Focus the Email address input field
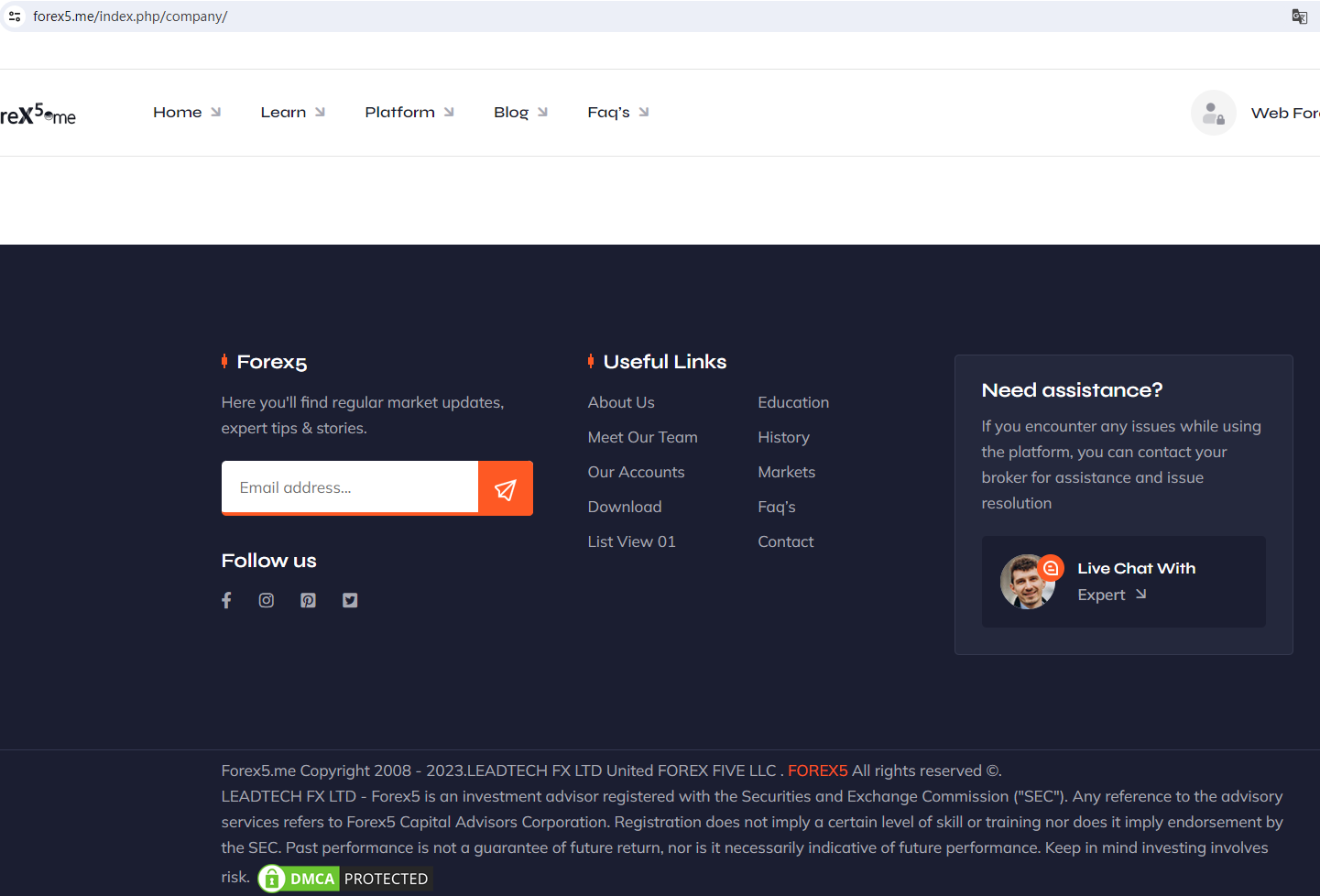The image size is (1320, 896). click(x=350, y=487)
